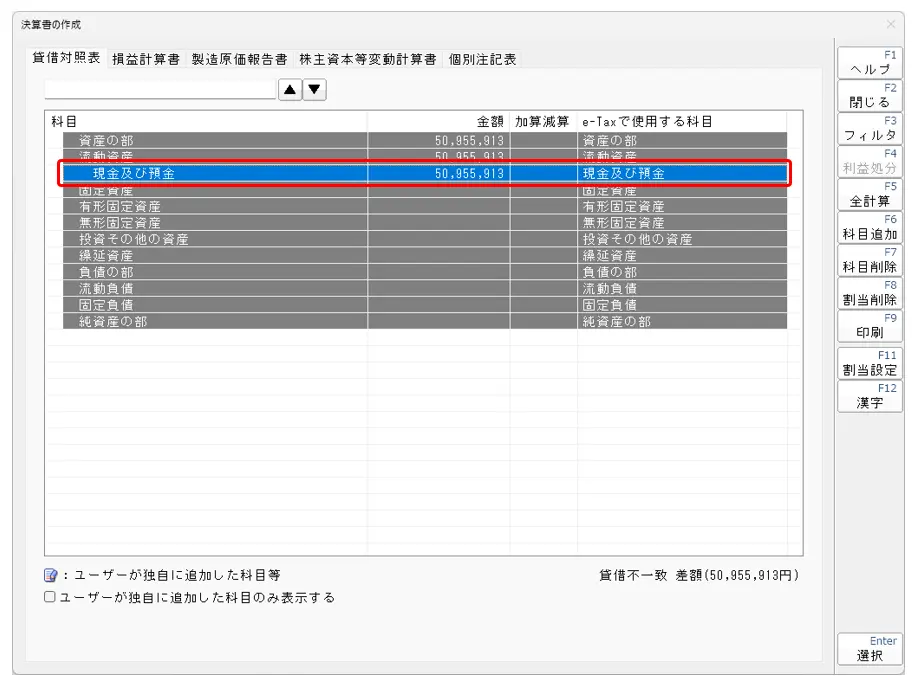Click the F2 閉じる button
This screenshot has width=915, height=686.
(x=869, y=96)
